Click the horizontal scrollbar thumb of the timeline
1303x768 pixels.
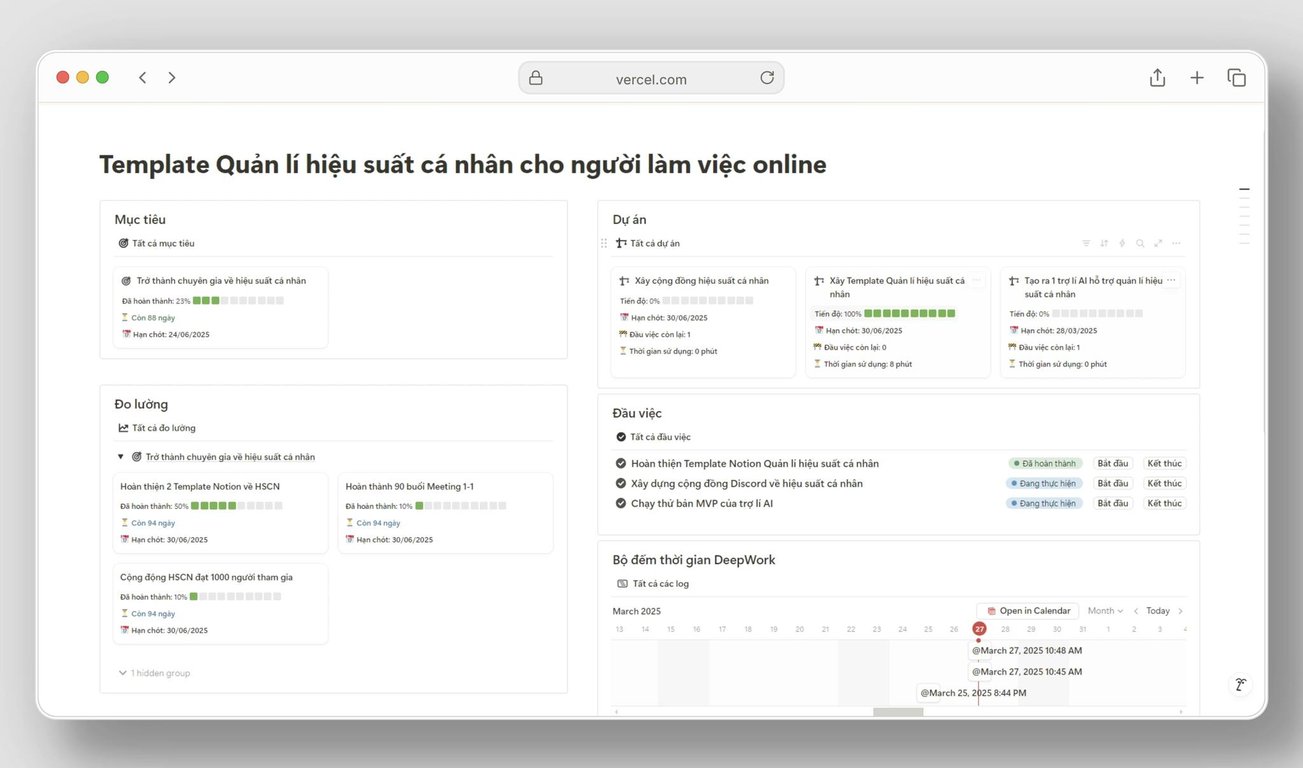click(898, 712)
